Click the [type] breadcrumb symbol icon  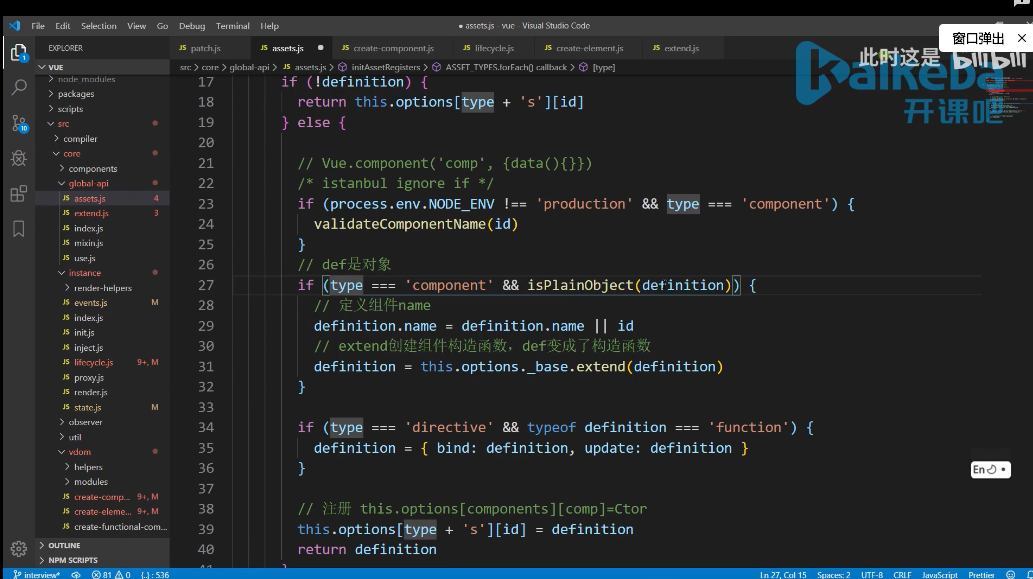pos(584,67)
